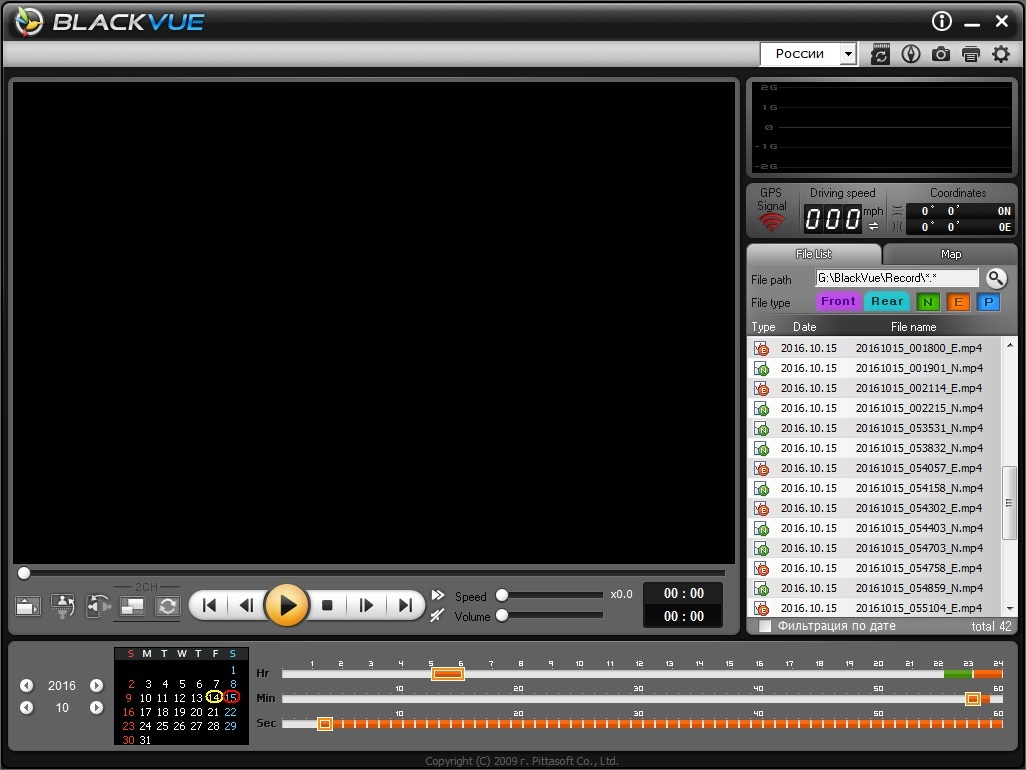Switch to the Map tab
This screenshot has height=770, width=1026.
(950, 254)
